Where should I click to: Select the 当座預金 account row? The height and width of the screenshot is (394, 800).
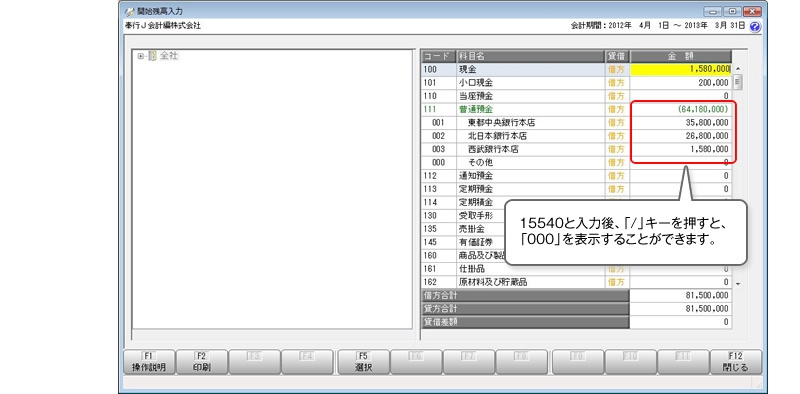[577, 96]
